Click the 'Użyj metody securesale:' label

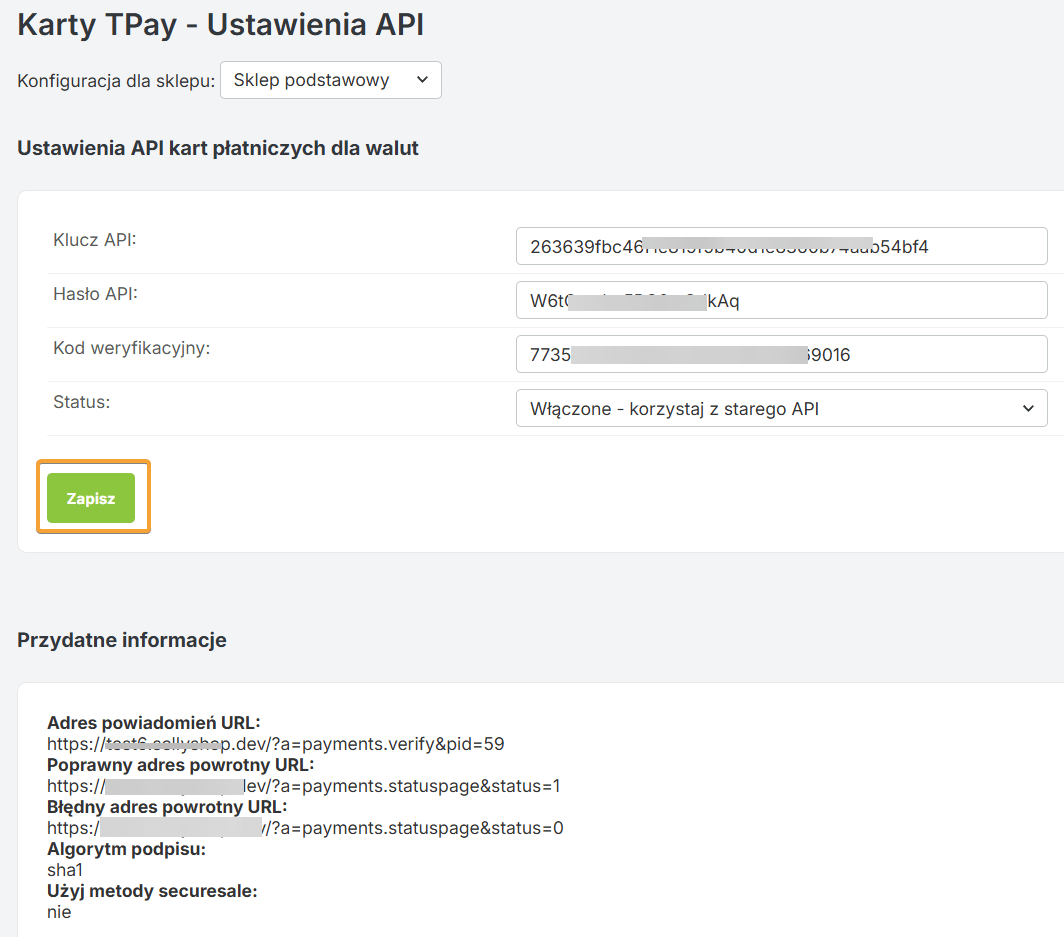[152, 891]
